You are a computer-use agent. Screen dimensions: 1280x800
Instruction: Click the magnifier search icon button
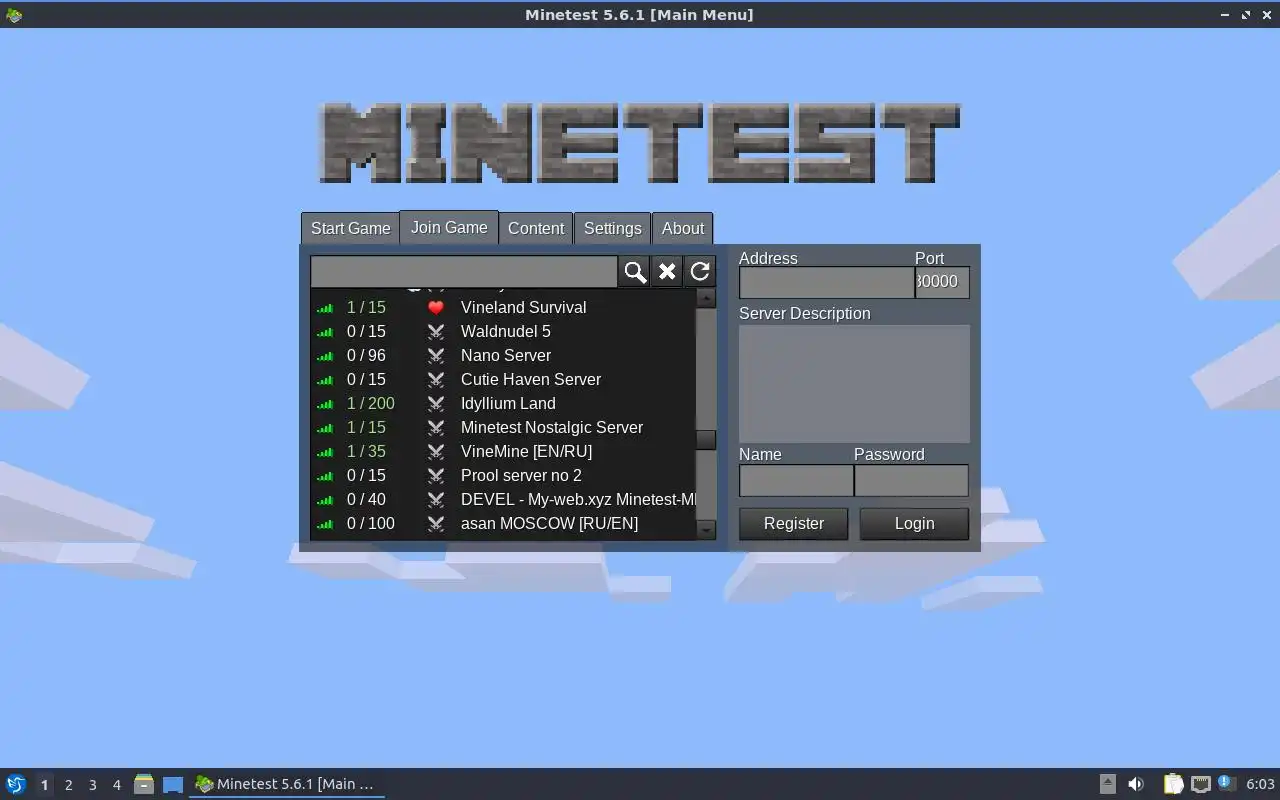(635, 271)
